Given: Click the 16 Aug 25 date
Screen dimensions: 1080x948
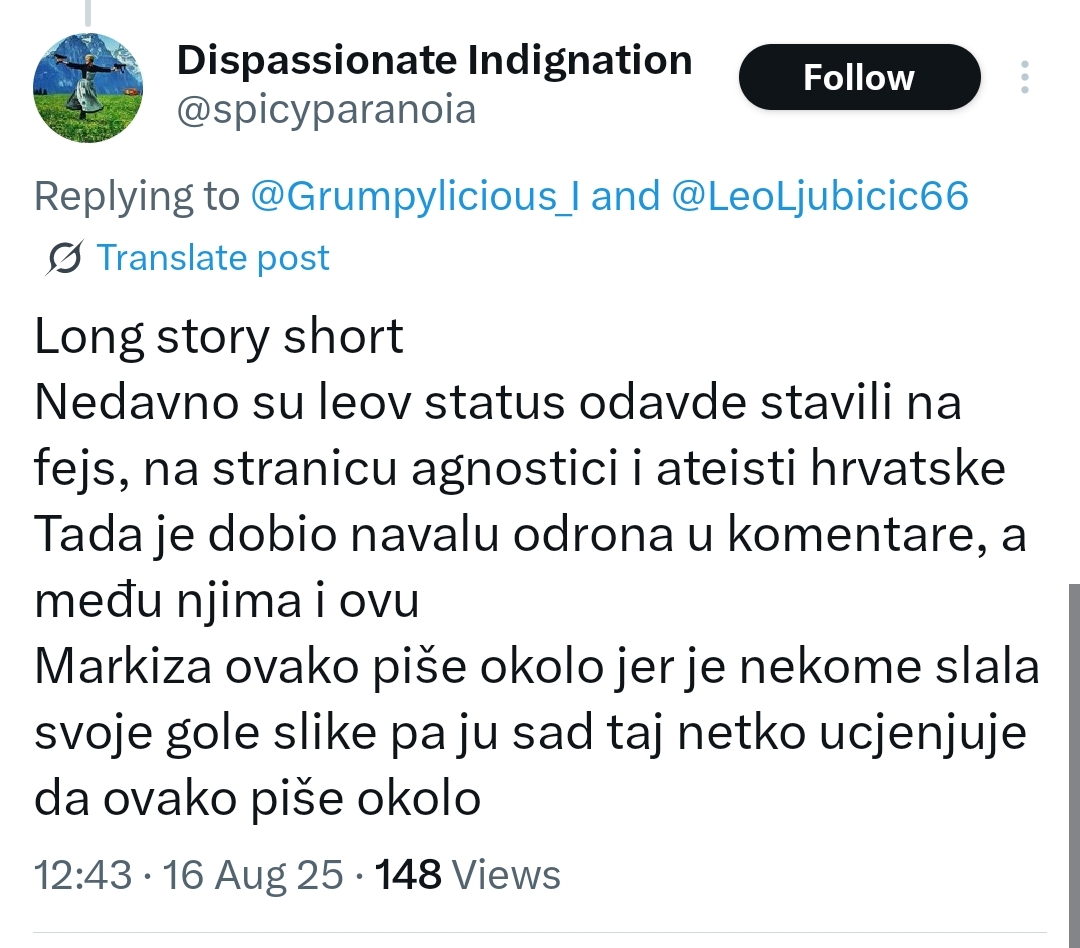Looking at the screenshot, I should [253, 875].
